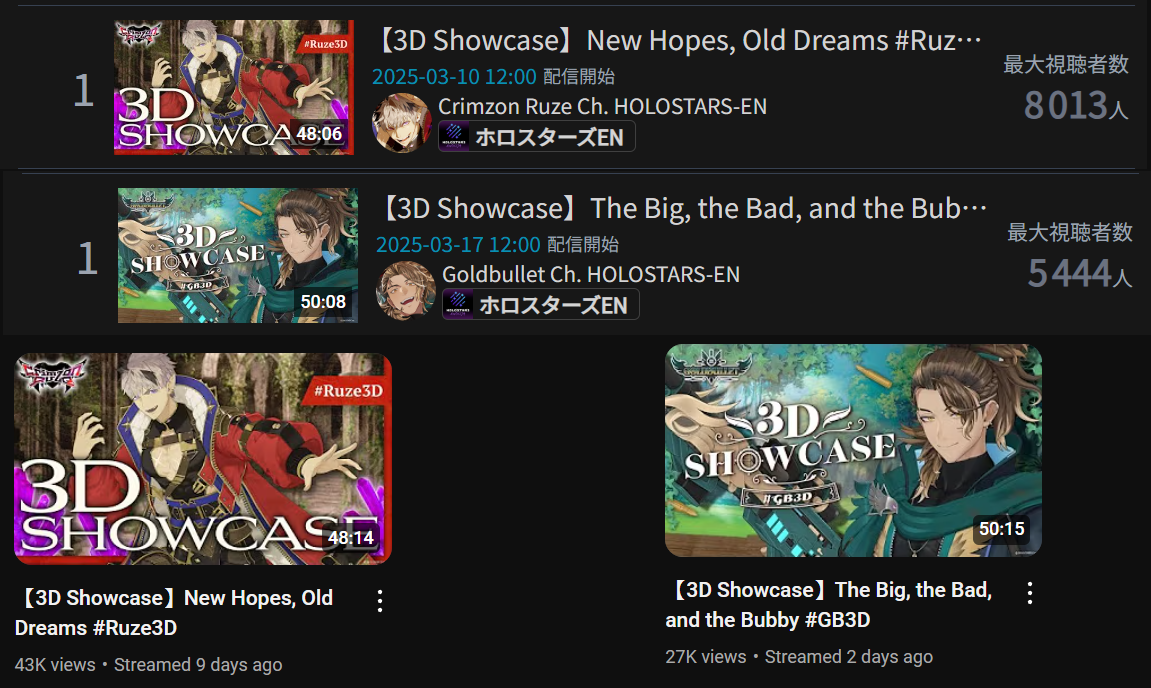This screenshot has height=688, width=1151.
Task: Open the ranked 'The Big, the Bad, and the Bub…' title
Action: click(682, 209)
